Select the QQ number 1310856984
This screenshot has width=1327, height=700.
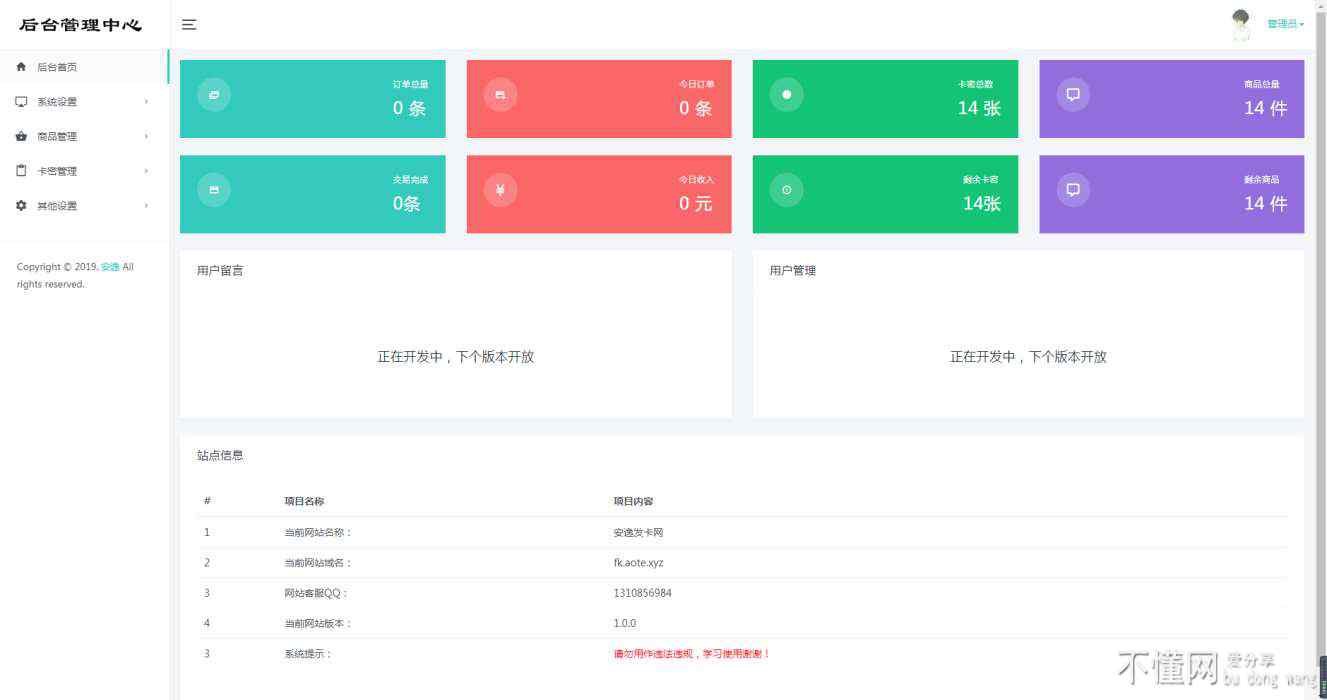pyautogui.click(x=643, y=593)
